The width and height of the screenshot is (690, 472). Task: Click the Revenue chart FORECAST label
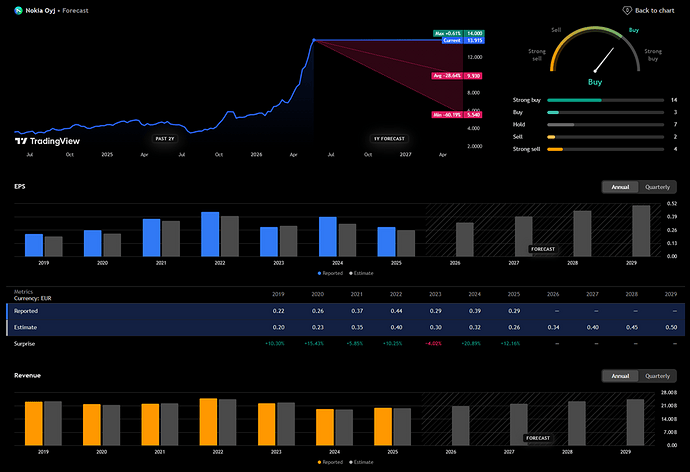pos(538,438)
